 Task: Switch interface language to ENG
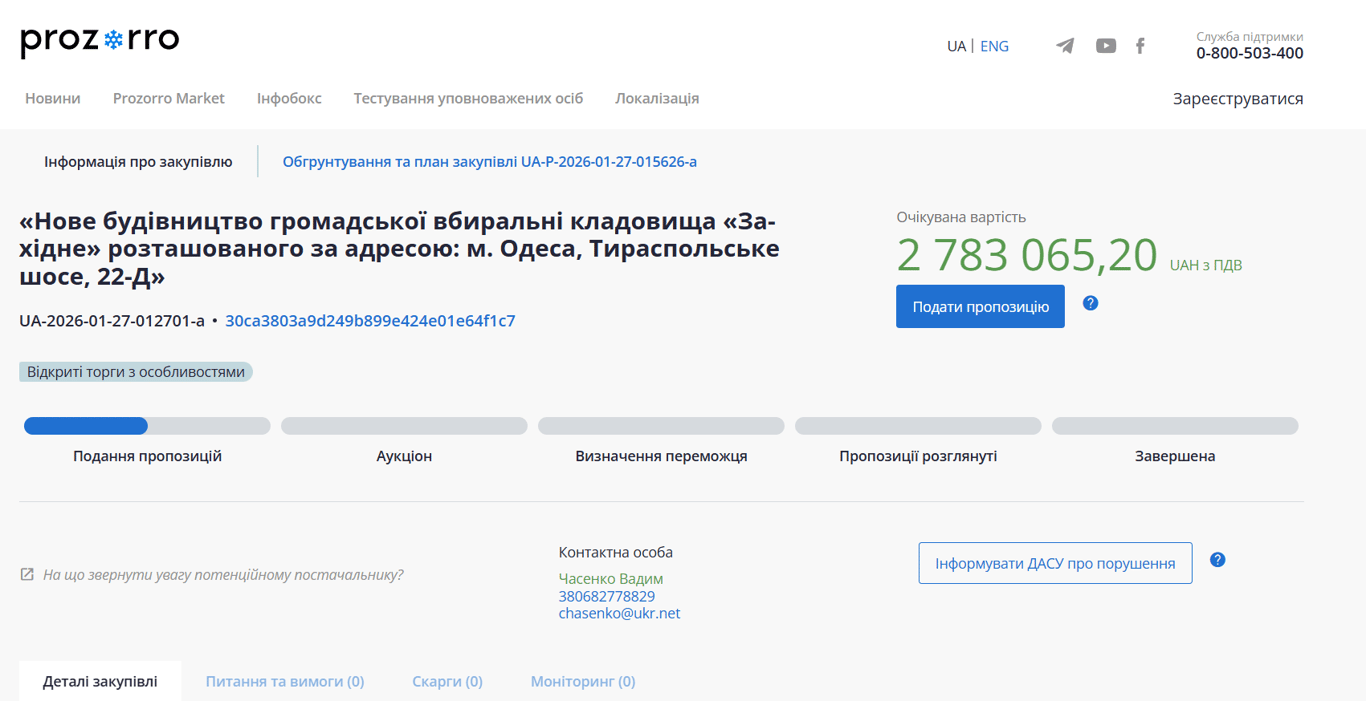(994, 45)
